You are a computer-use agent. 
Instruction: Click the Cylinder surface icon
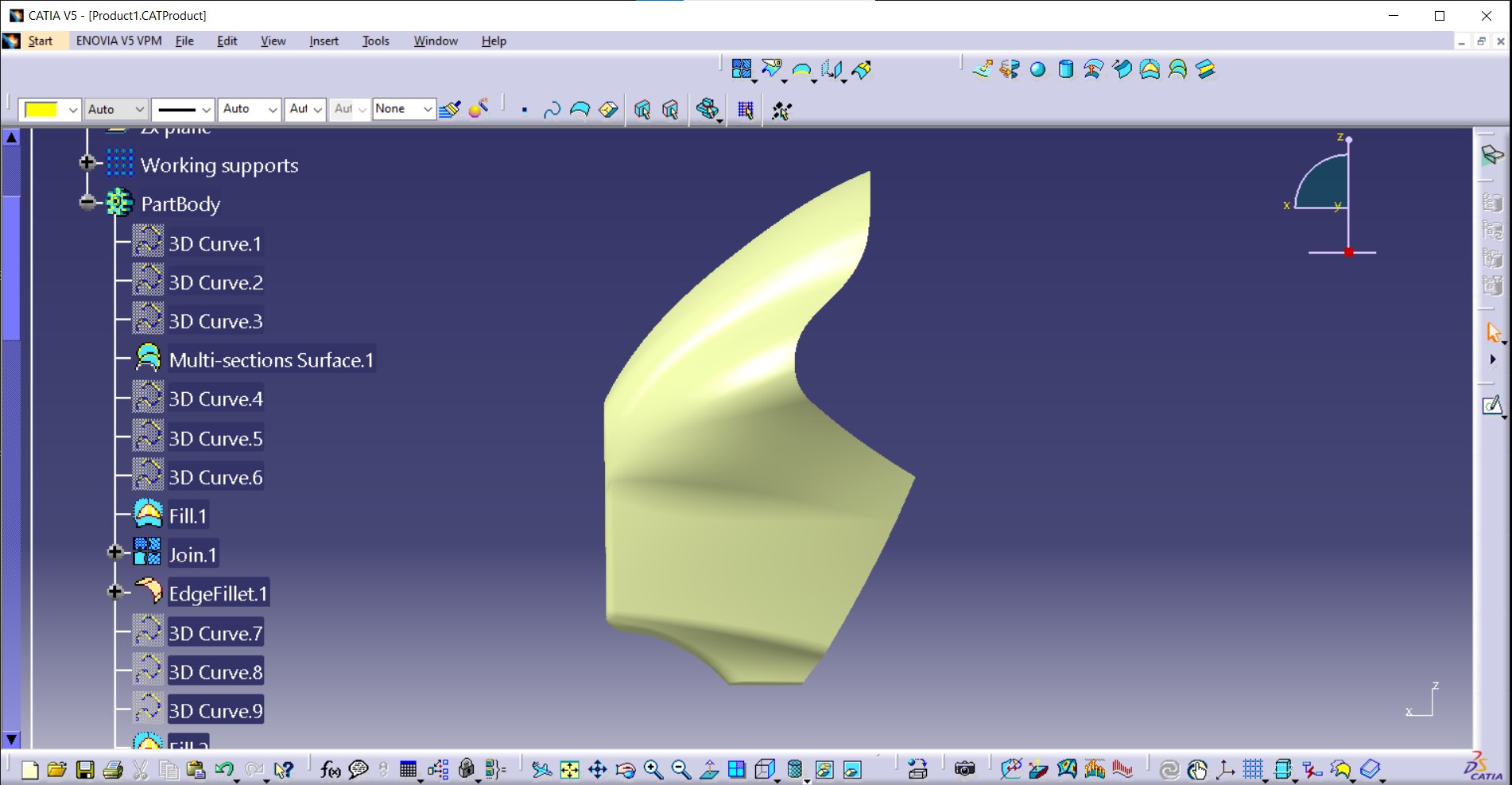(1065, 69)
